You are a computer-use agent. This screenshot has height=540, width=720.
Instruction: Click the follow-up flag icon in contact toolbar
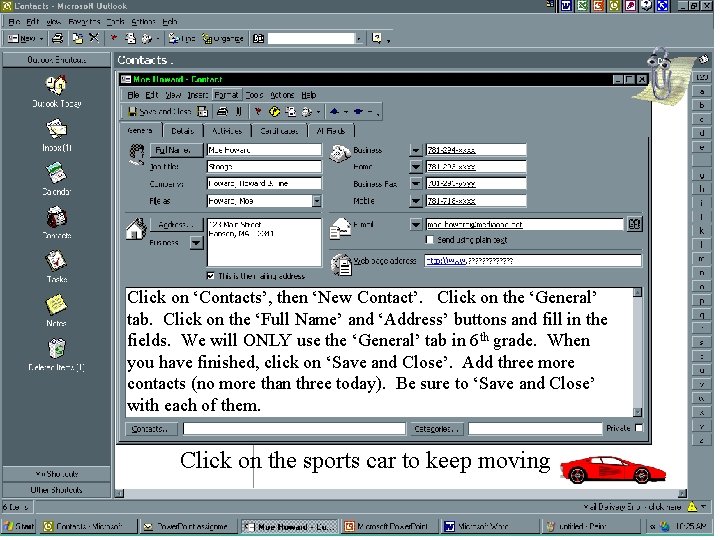[x=258, y=112]
